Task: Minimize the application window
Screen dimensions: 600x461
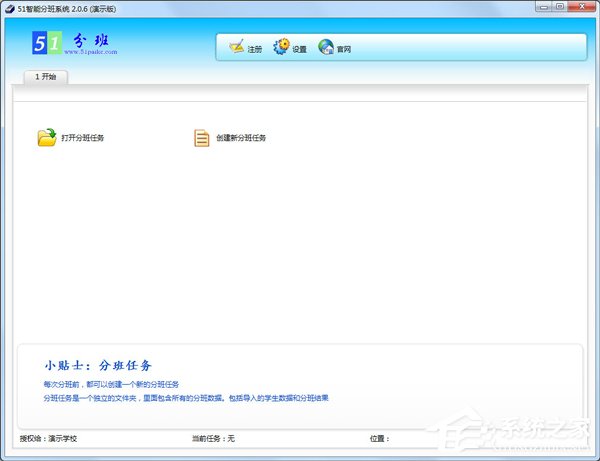Action: [x=543, y=7]
